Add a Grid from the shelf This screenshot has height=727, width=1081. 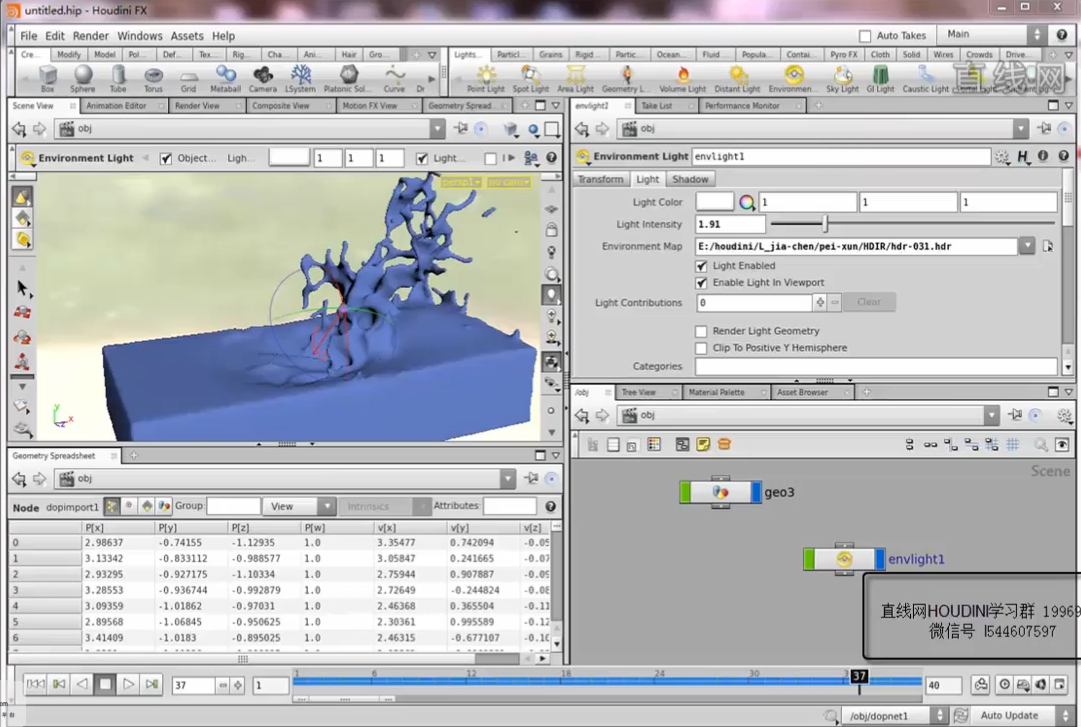pyautogui.click(x=188, y=78)
